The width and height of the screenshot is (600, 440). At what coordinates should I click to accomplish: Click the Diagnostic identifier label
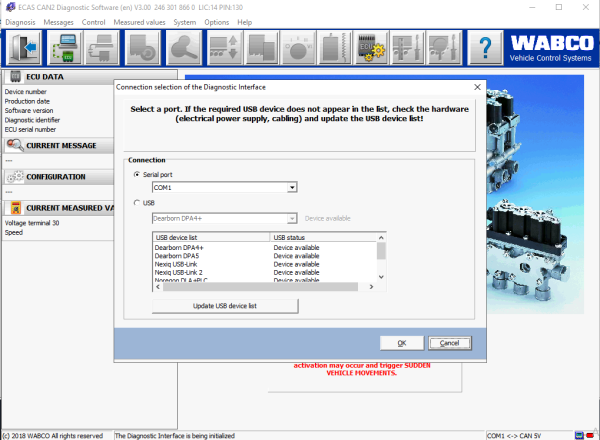[32, 120]
